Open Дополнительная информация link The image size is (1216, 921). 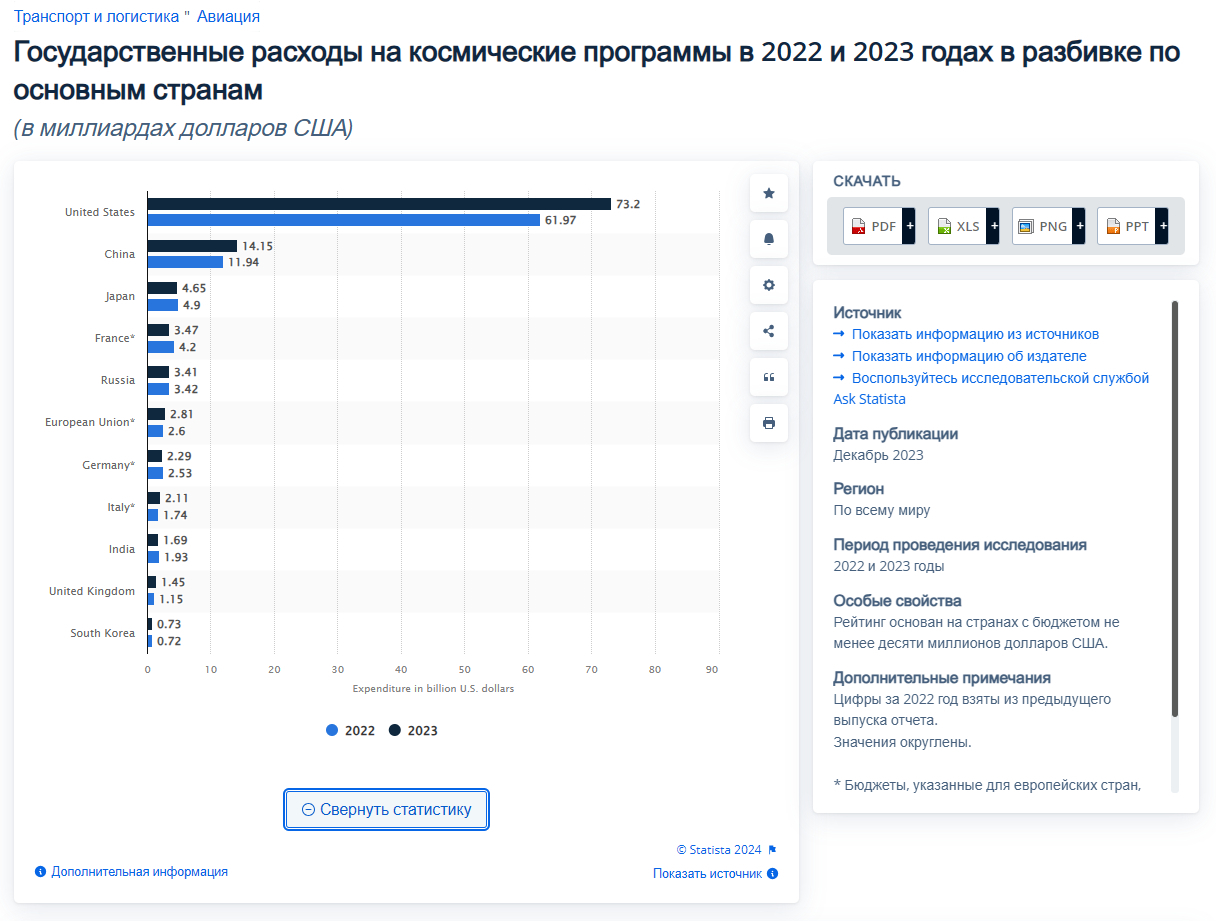[x=139, y=872]
